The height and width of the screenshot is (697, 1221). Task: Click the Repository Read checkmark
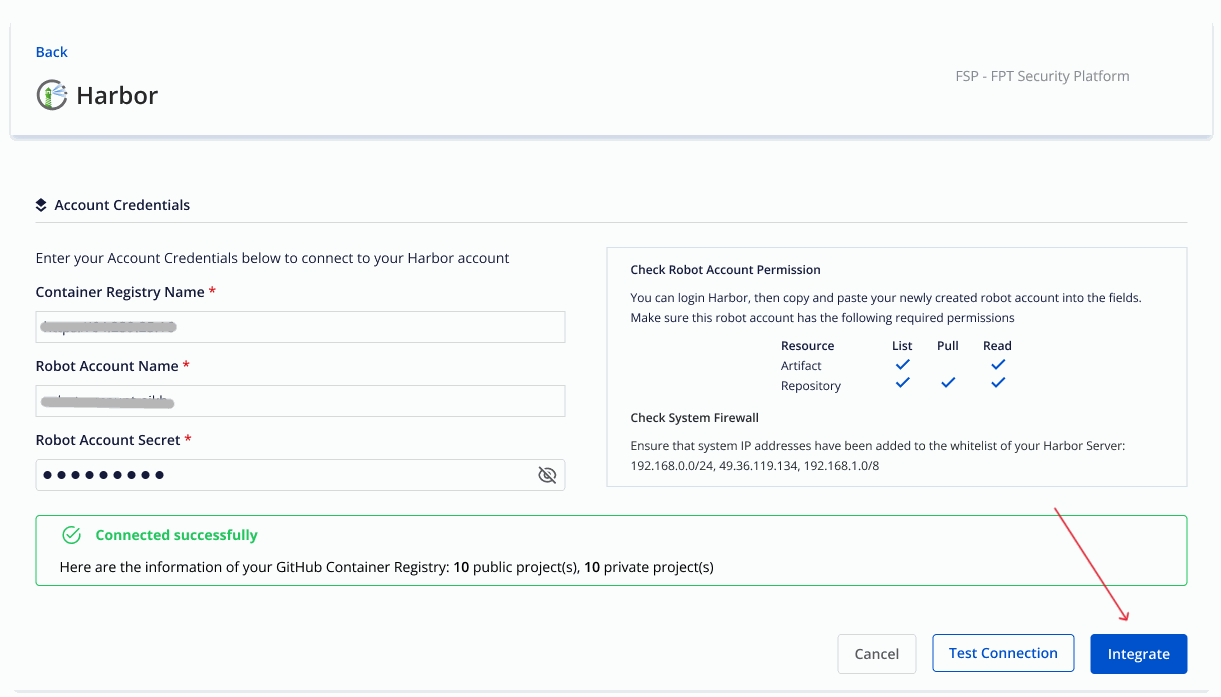[997, 383]
